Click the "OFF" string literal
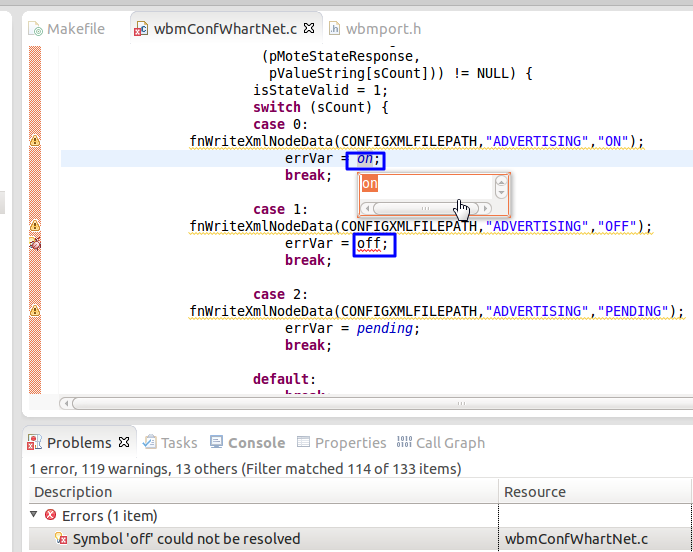693x552 pixels. pyautogui.click(x=617, y=226)
